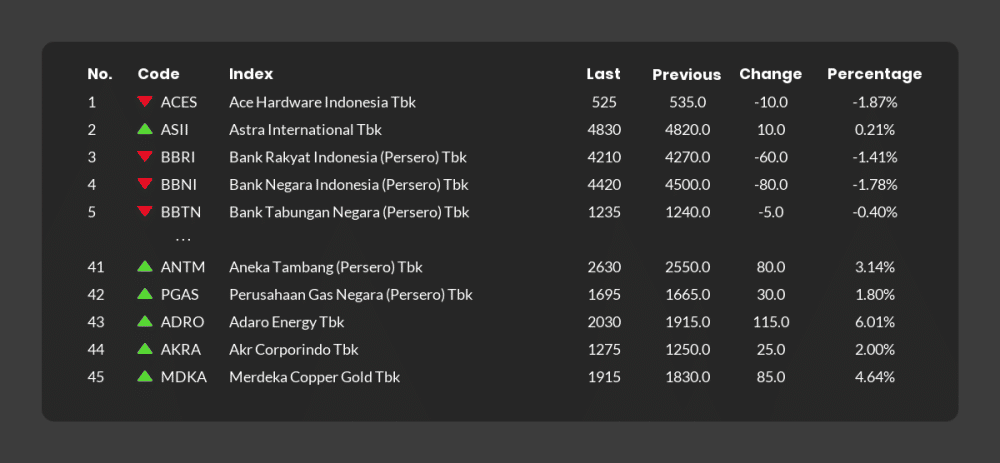Click the red down arrow beside BBTN
1000x463 pixels.
(x=145, y=211)
